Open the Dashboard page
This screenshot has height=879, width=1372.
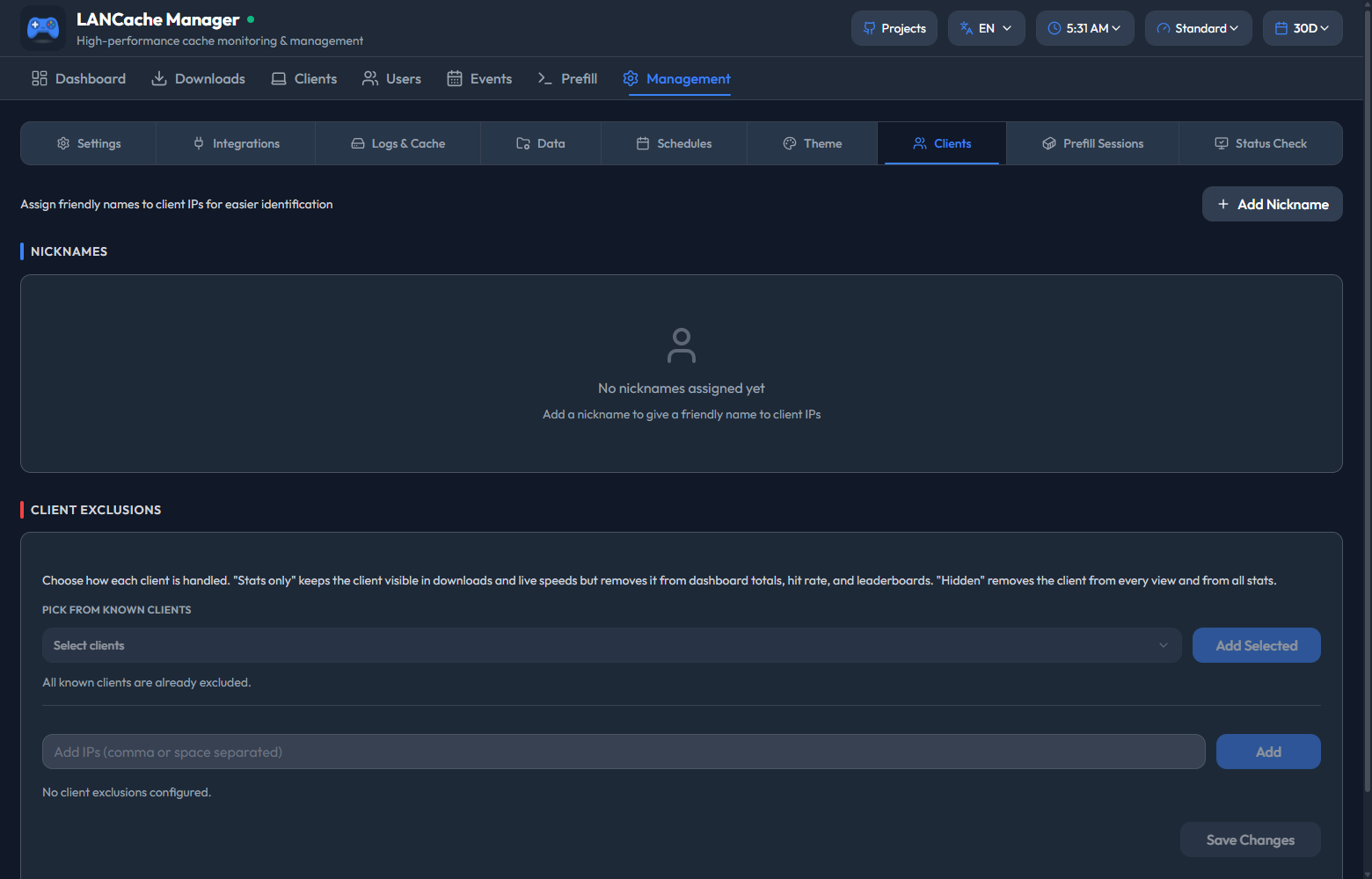click(x=78, y=78)
